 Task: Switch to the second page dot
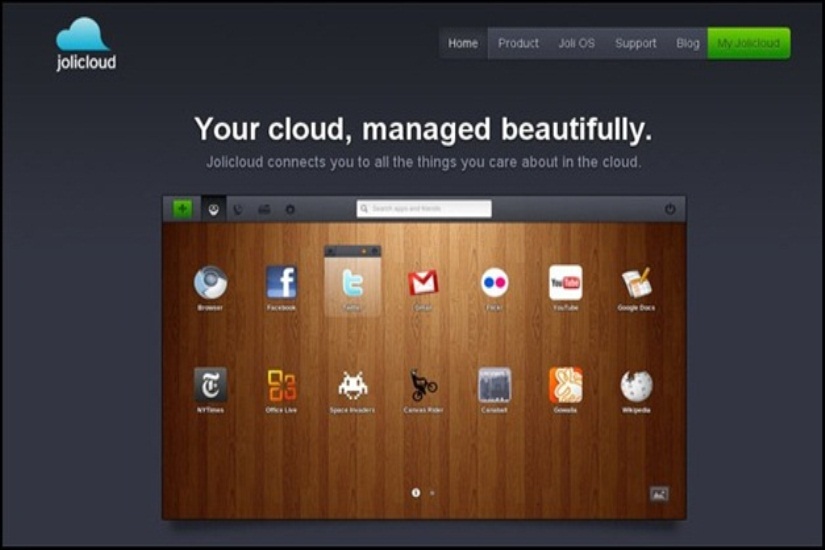point(432,493)
